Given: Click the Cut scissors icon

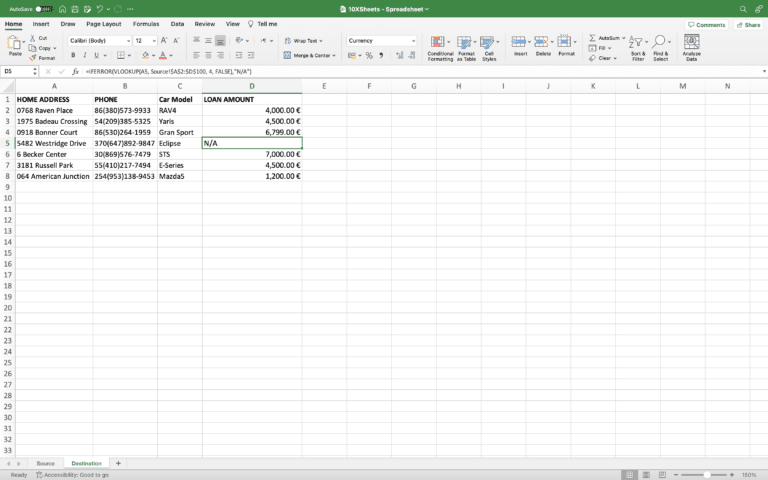Looking at the screenshot, I should (x=33, y=38).
